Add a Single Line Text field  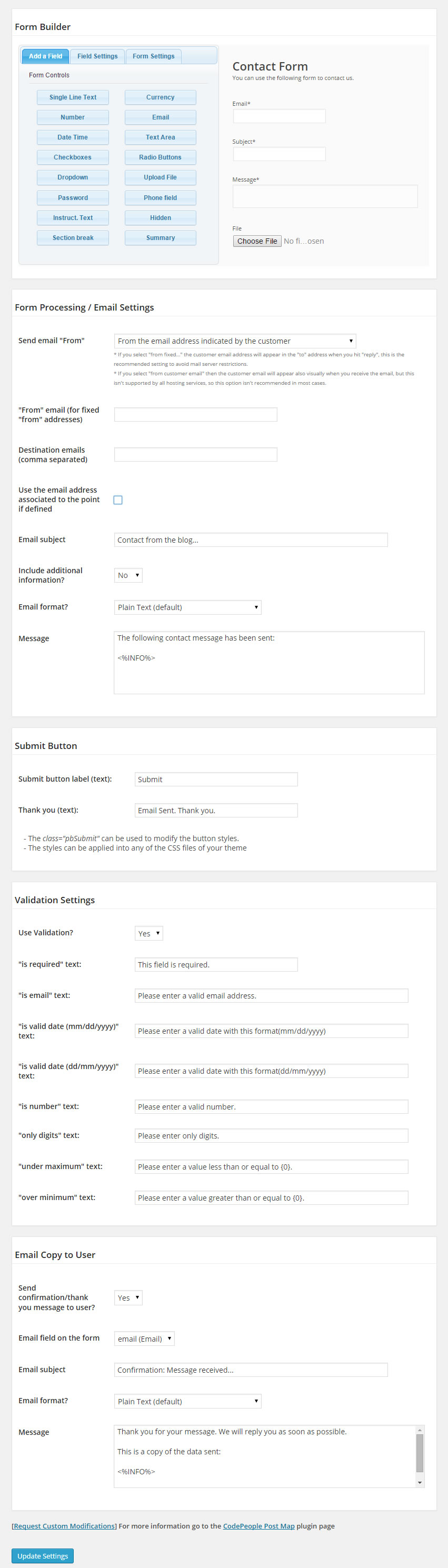[73, 97]
